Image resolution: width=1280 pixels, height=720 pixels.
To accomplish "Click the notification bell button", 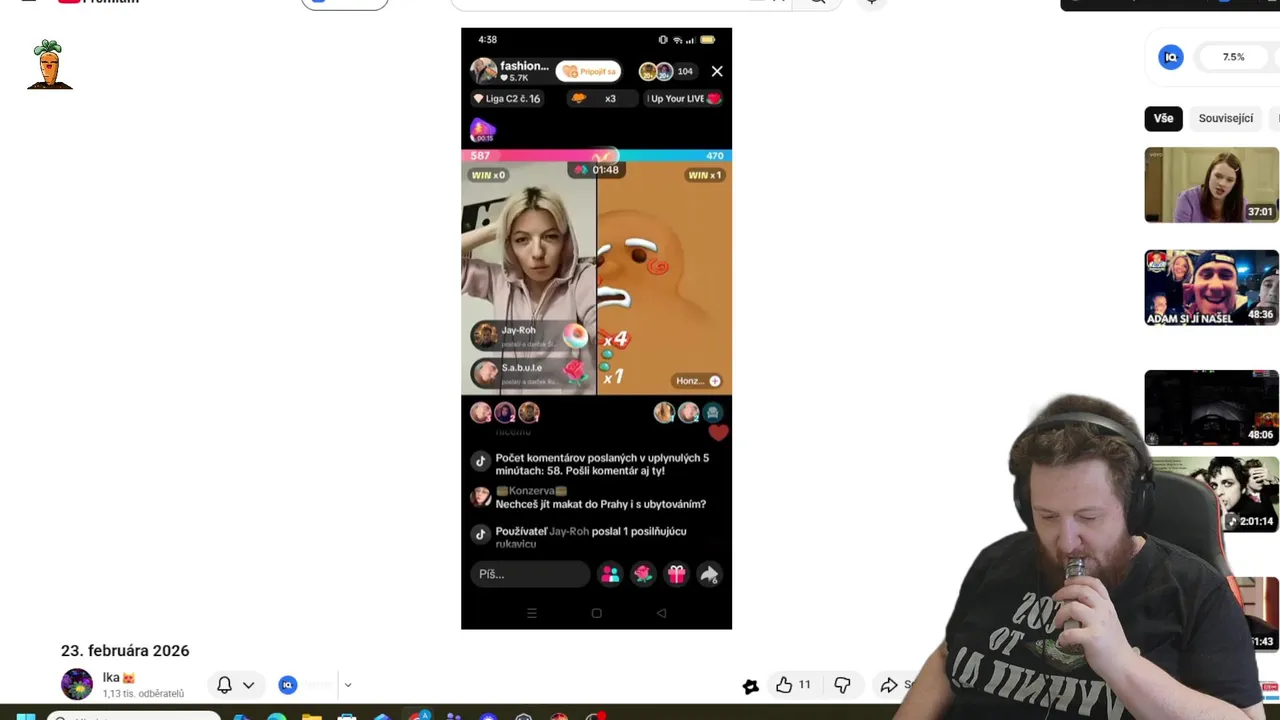I will click(x=224, y=685).
